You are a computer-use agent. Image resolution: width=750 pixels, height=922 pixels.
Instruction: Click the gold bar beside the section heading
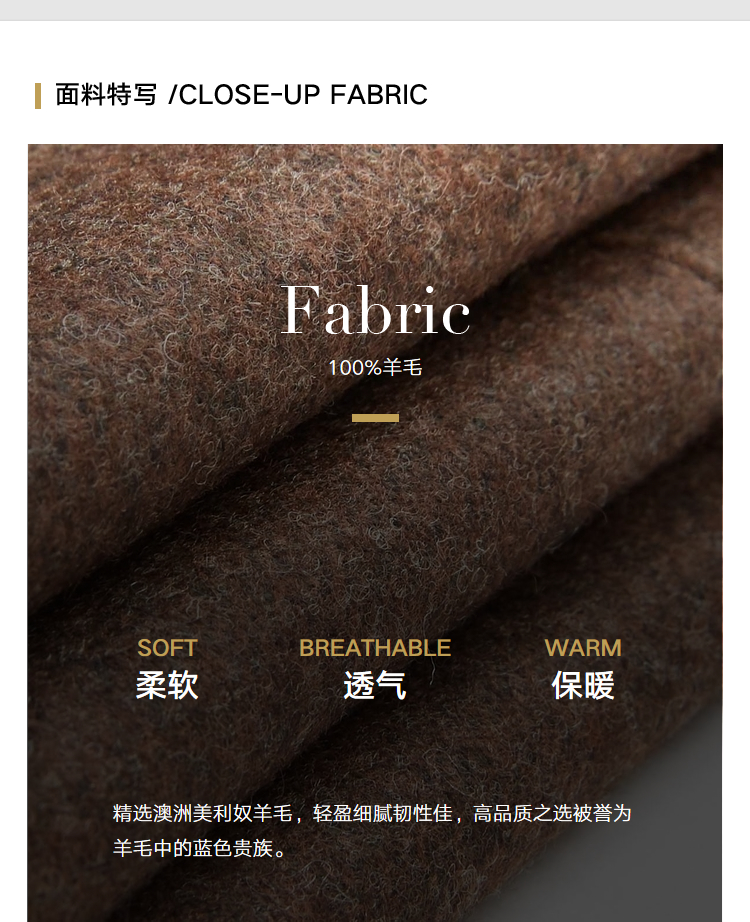click(x=38, y=96)
